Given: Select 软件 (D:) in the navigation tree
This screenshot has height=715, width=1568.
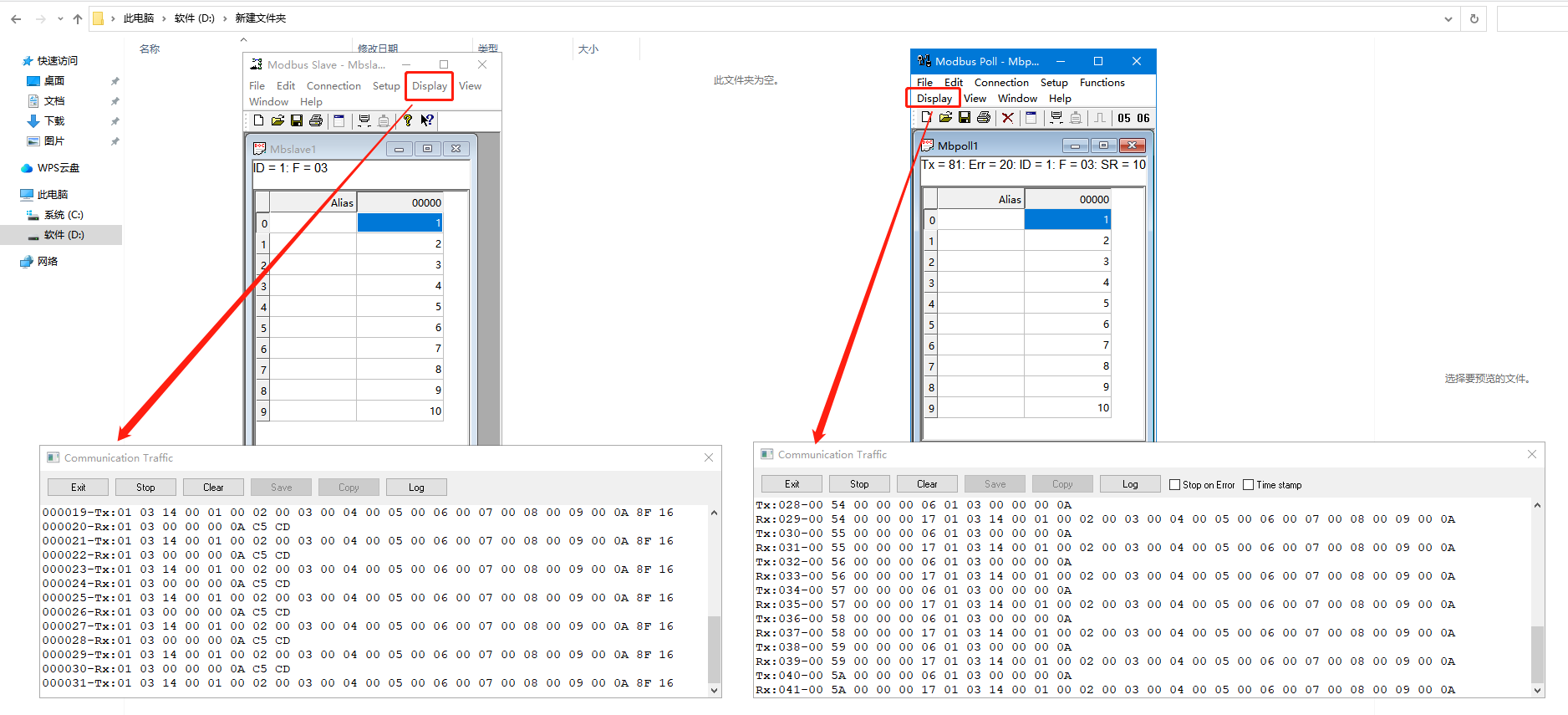Looking at the screenshot, I should pos(64,235).
